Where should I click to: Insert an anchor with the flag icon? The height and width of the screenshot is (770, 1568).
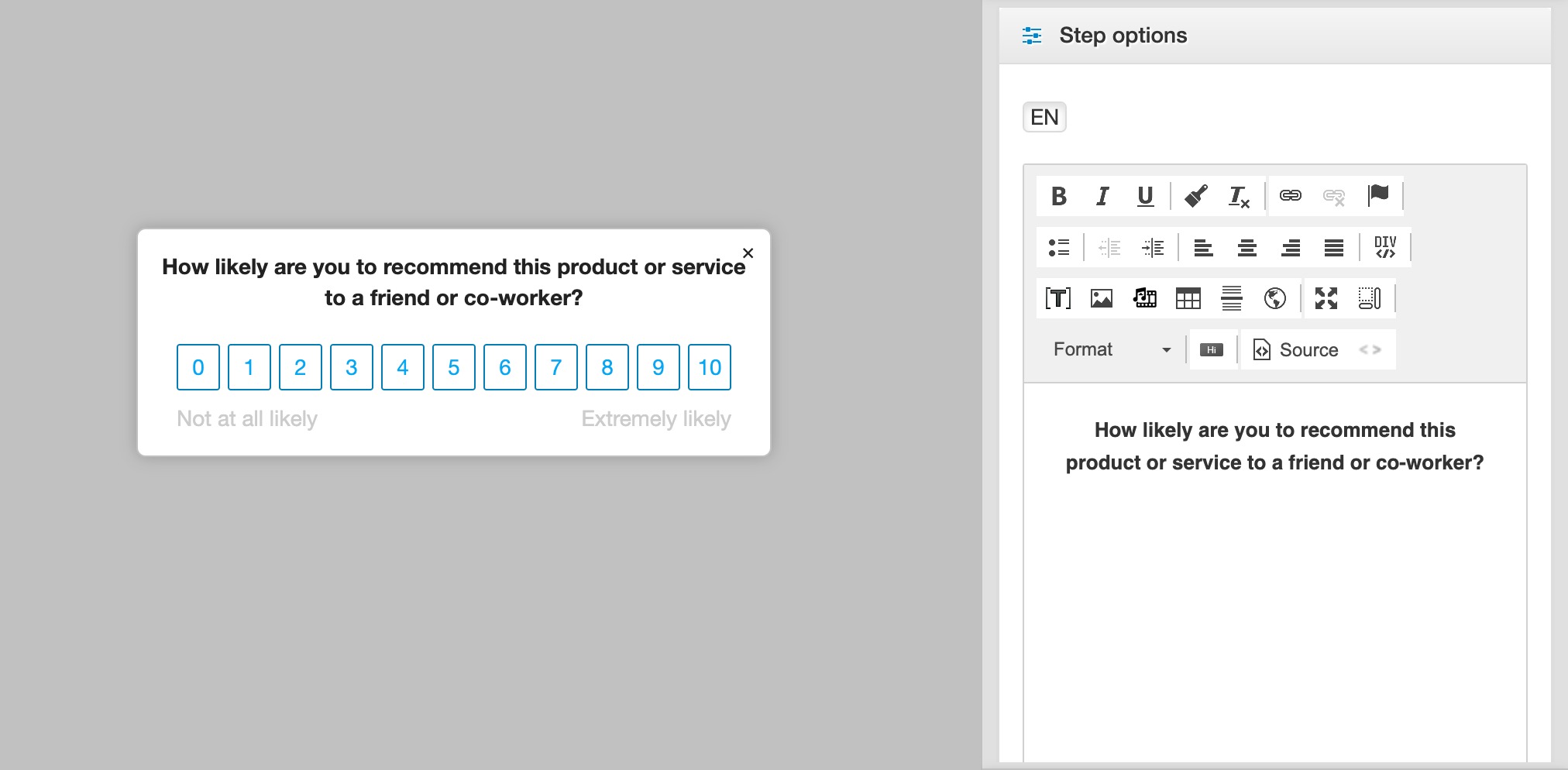tap(1378, 194)
